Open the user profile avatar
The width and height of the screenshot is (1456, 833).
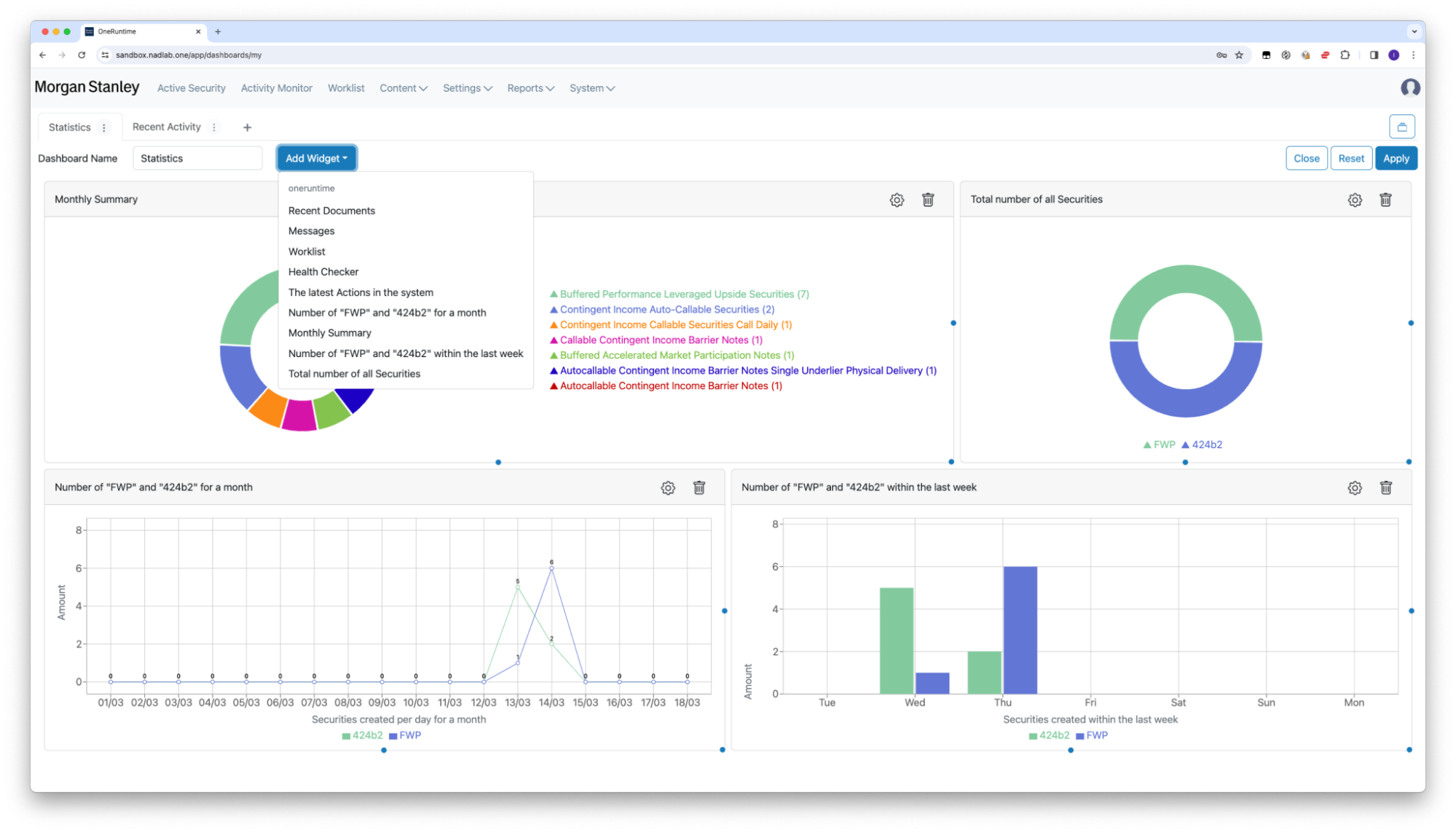(1410, 88)
